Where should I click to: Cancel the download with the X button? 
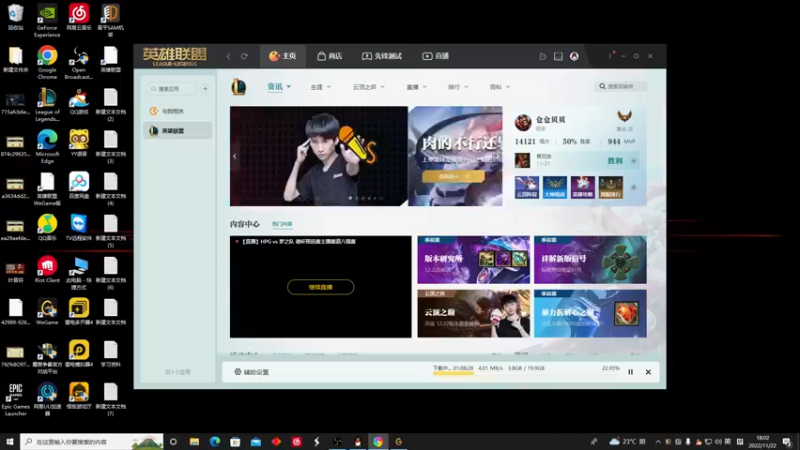click(648, 372)
